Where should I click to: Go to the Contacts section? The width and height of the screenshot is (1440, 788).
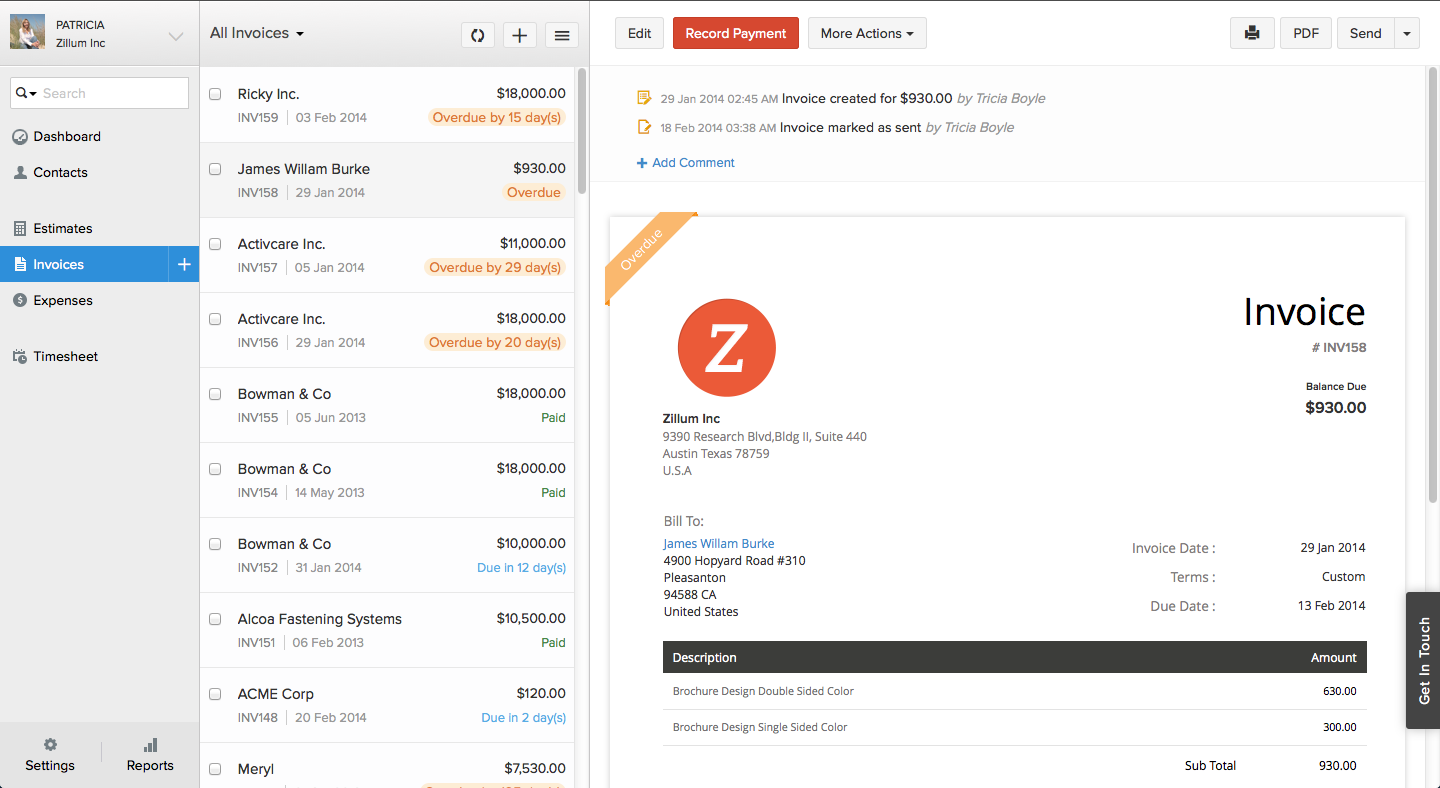[59, 172]
